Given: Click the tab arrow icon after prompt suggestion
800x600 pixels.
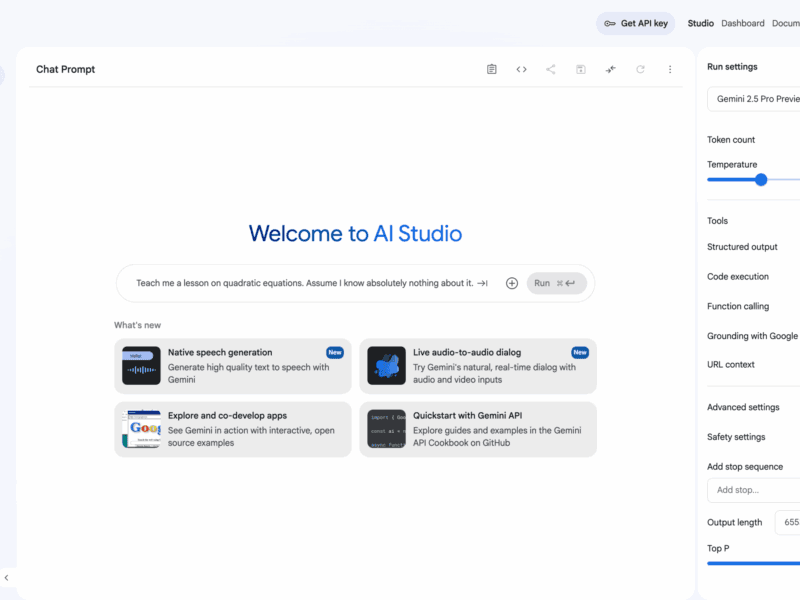Looking at the screenshot, I should click(x=483, y=283).
